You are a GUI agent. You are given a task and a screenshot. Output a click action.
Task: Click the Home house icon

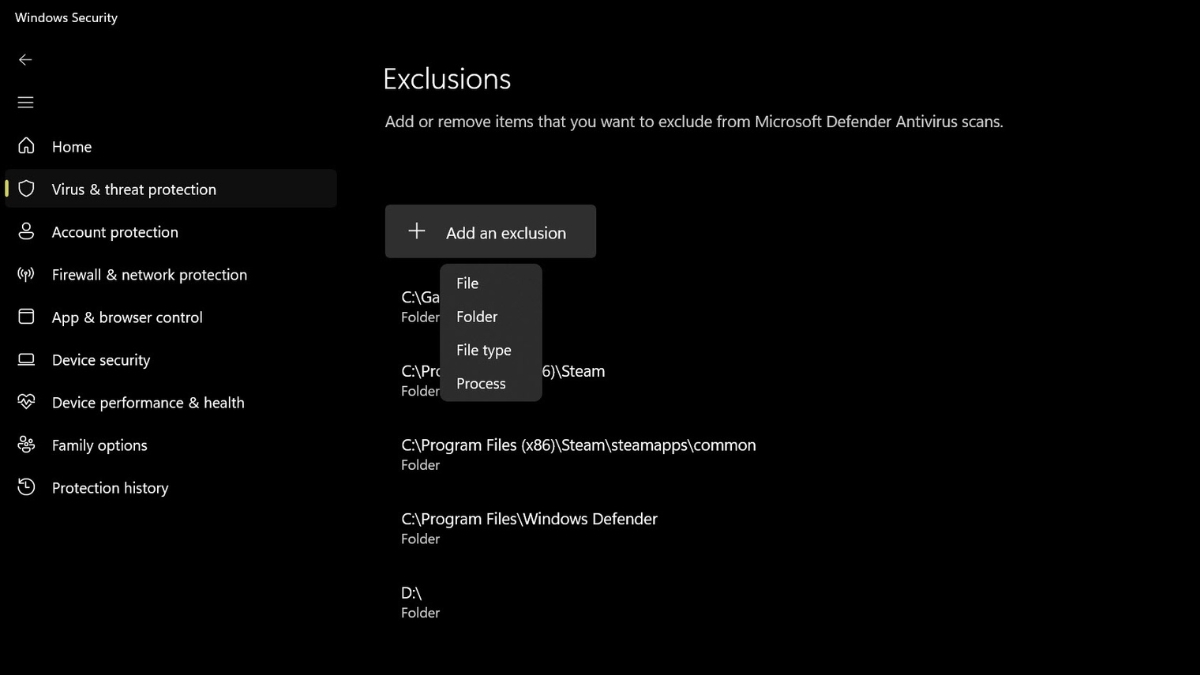point(27,146)
